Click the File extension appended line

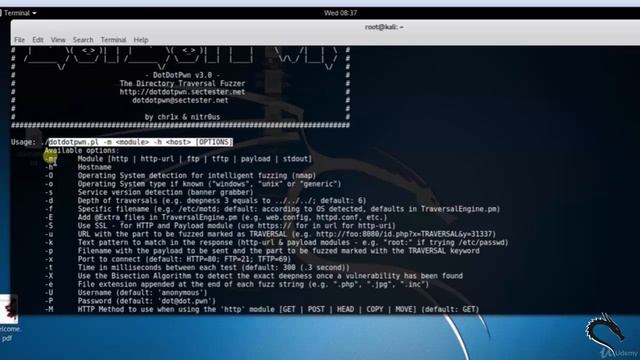point(237,284)
